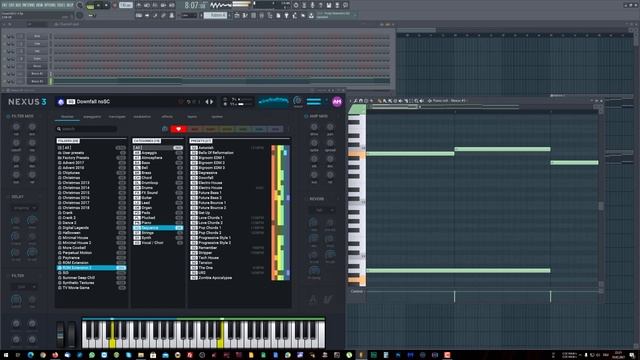Click the AM user avatar in Nexus
Screen dimensions: 640x360
[337, 102]
